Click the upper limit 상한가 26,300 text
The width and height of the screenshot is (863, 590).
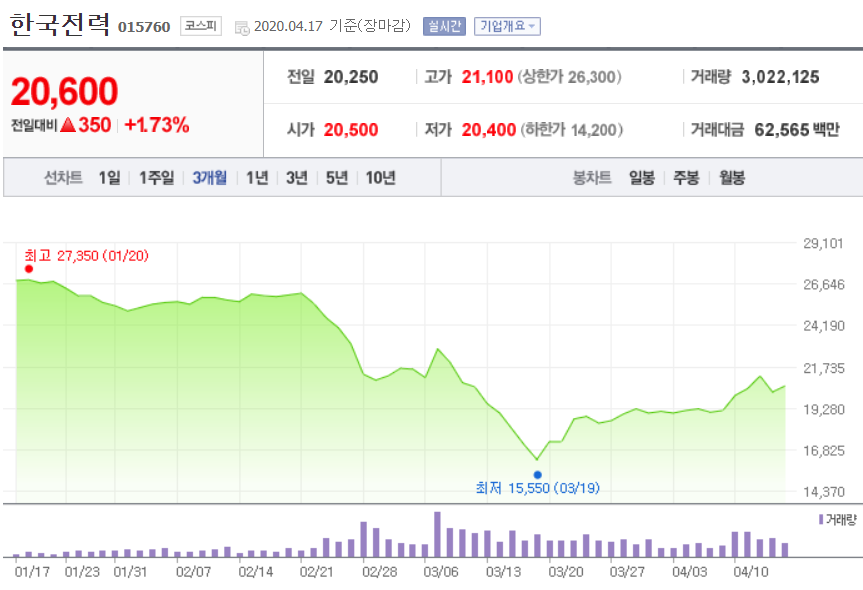coord(570,77)
